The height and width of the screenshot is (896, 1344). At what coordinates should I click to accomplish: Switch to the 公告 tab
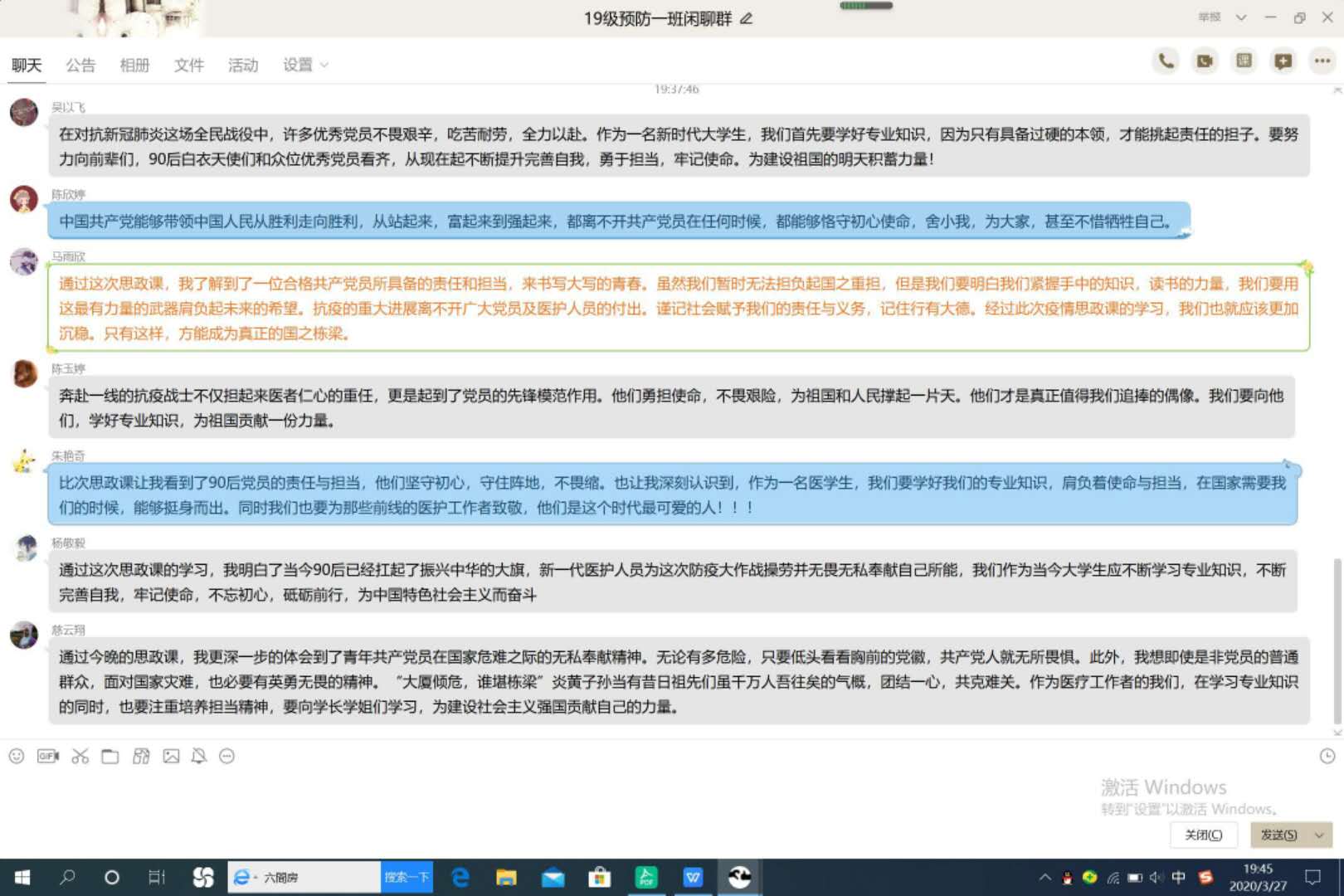(x=80, y=65)
